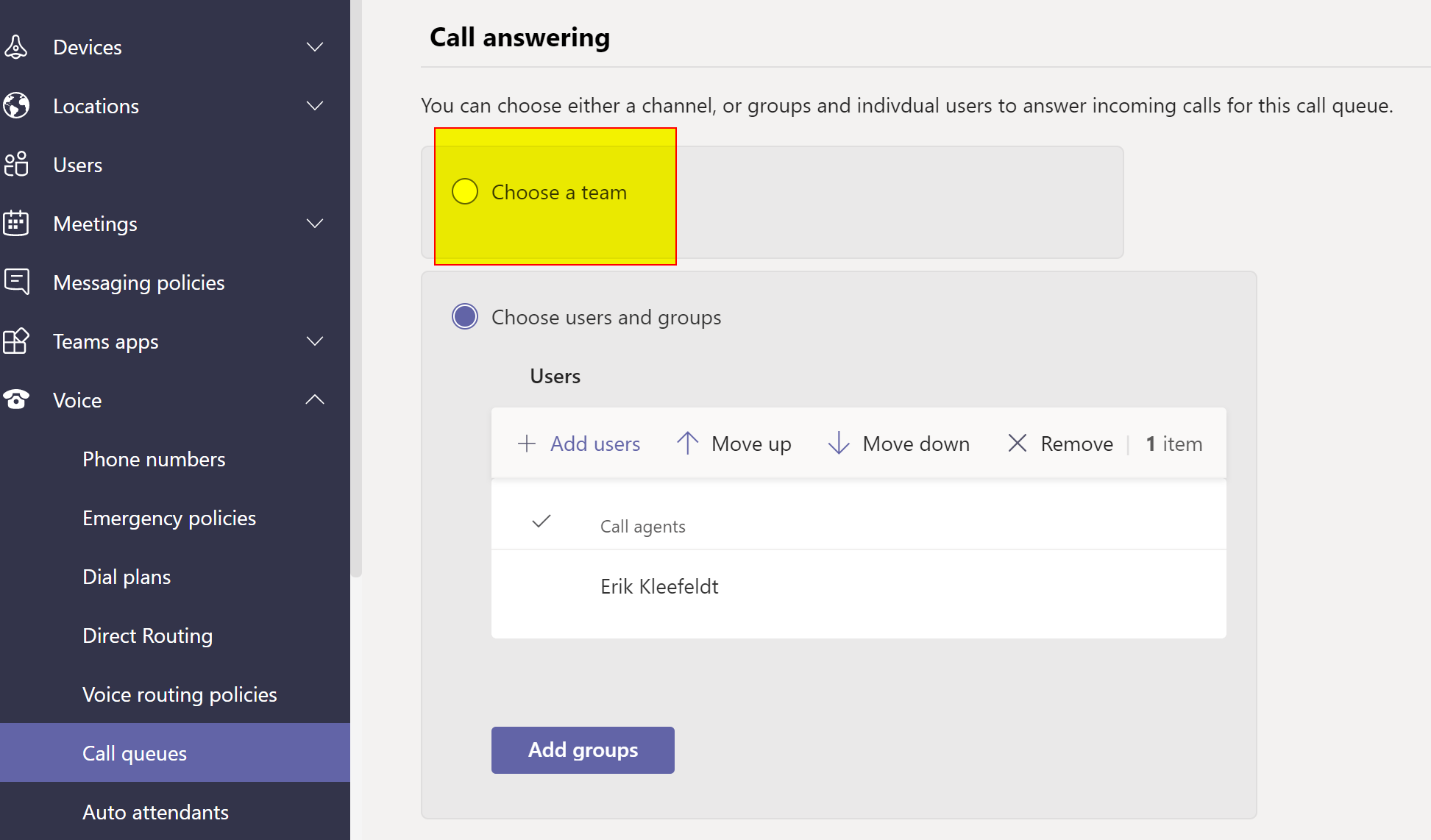Viewport: 1431px width, 840px height.
Task: Expand the Devices menu chevron
Action: coord(315,47)
